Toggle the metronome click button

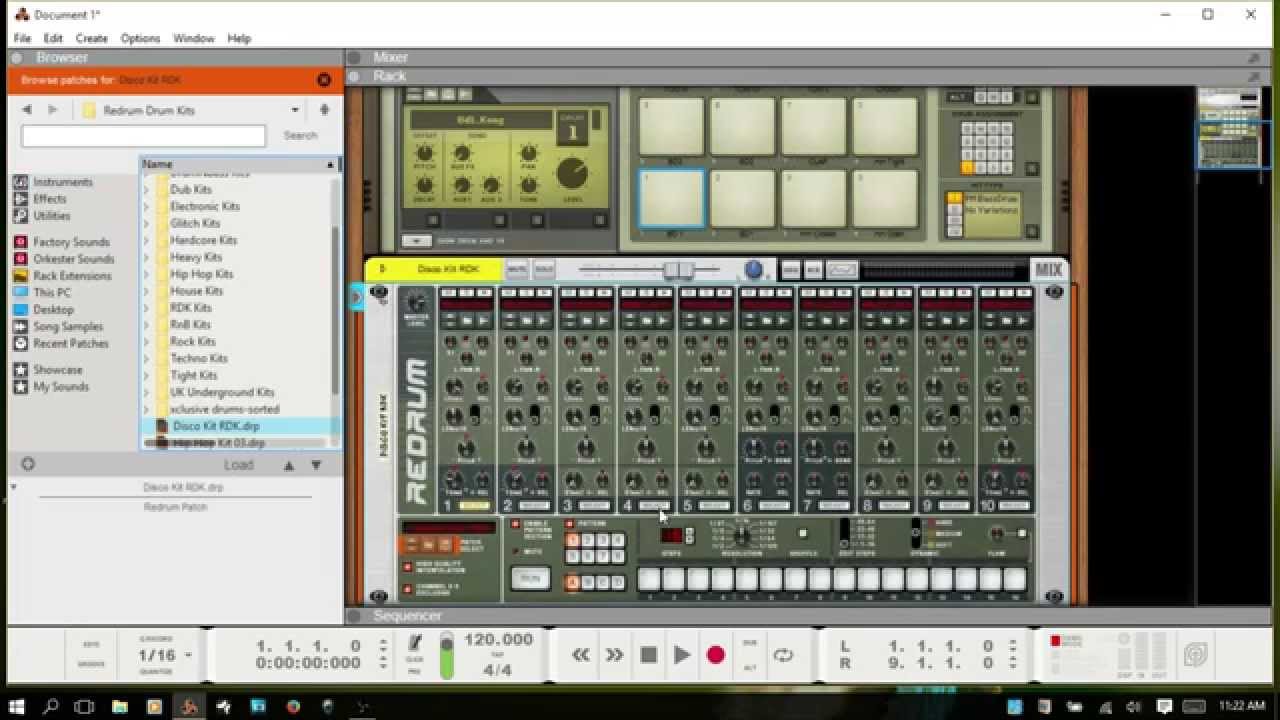tap(415, 644)
